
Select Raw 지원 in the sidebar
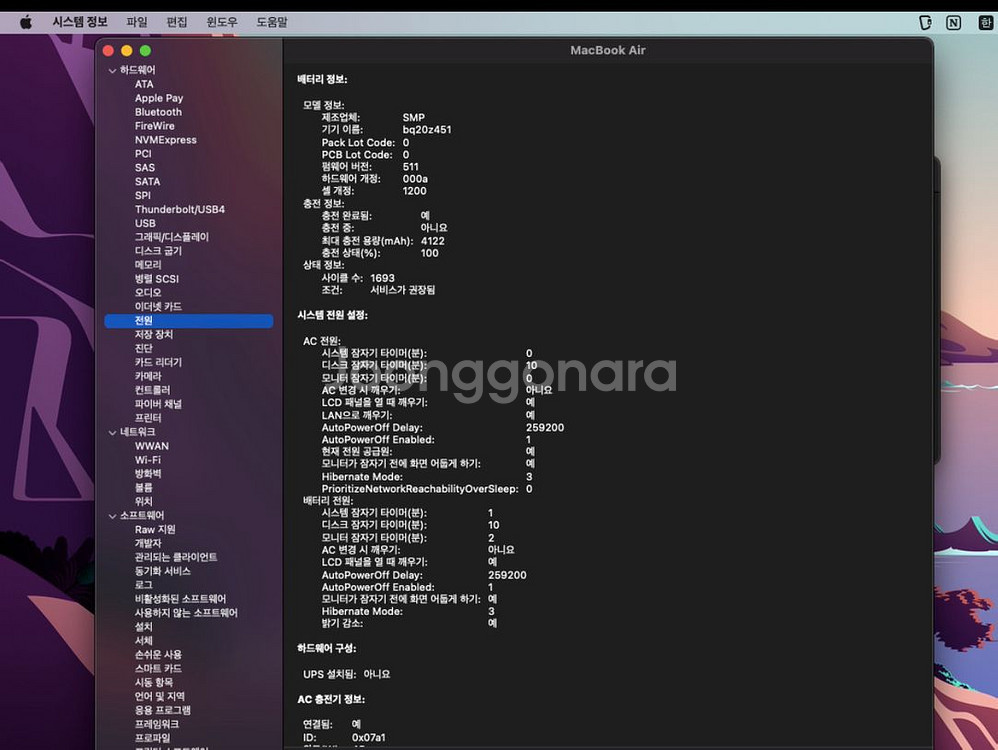pos(155,530)
